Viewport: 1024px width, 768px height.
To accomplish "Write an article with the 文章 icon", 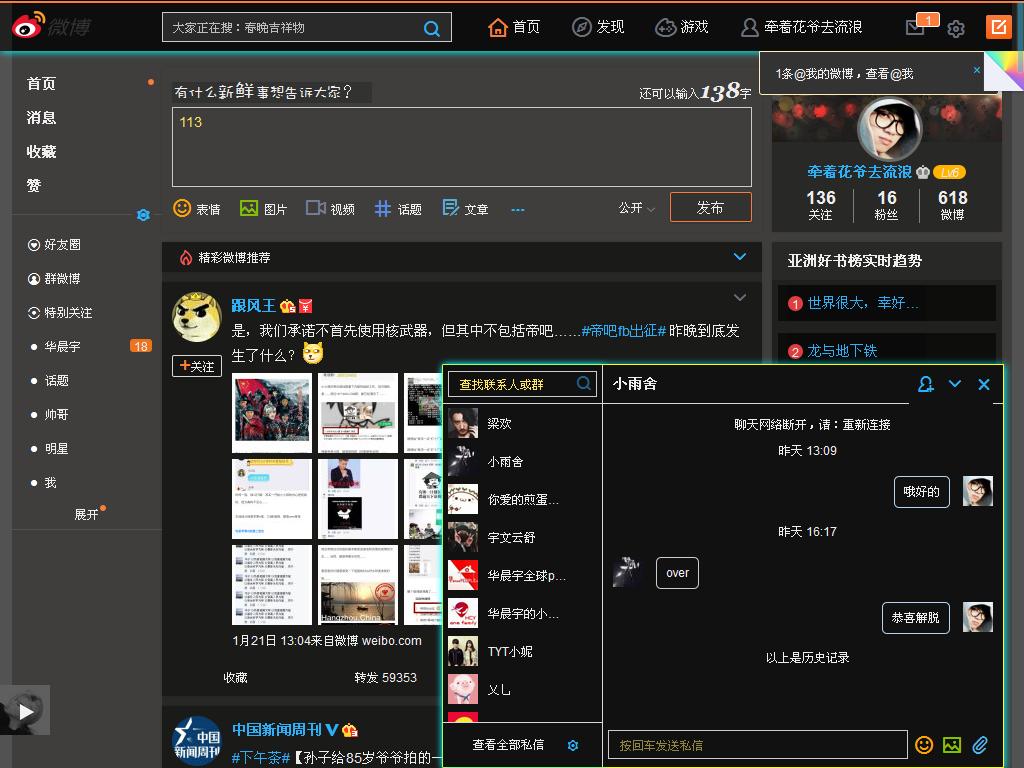I will pos(465,208).
